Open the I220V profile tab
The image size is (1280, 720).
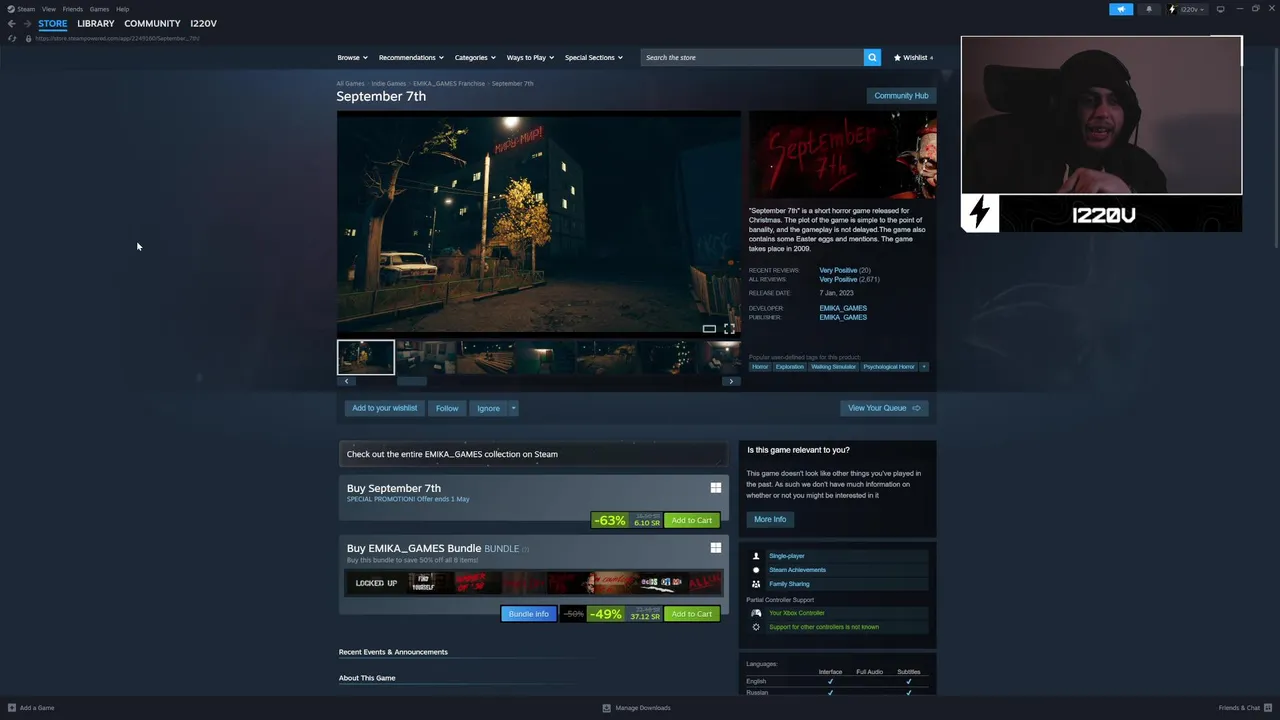pyautogui.click(x=203, y=23)
